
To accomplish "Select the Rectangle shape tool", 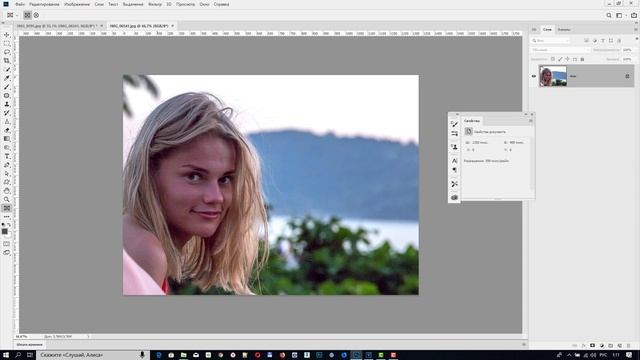I will [x=7, y=182].
